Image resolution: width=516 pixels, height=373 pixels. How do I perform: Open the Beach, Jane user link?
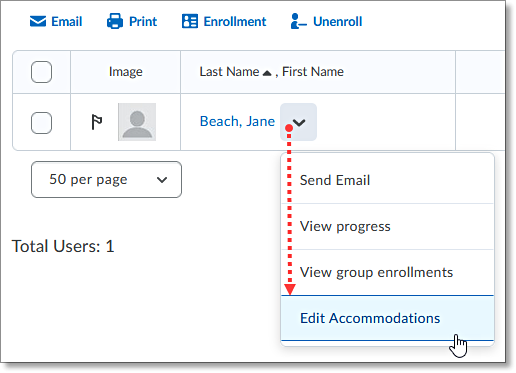click(x=237, y=121)
